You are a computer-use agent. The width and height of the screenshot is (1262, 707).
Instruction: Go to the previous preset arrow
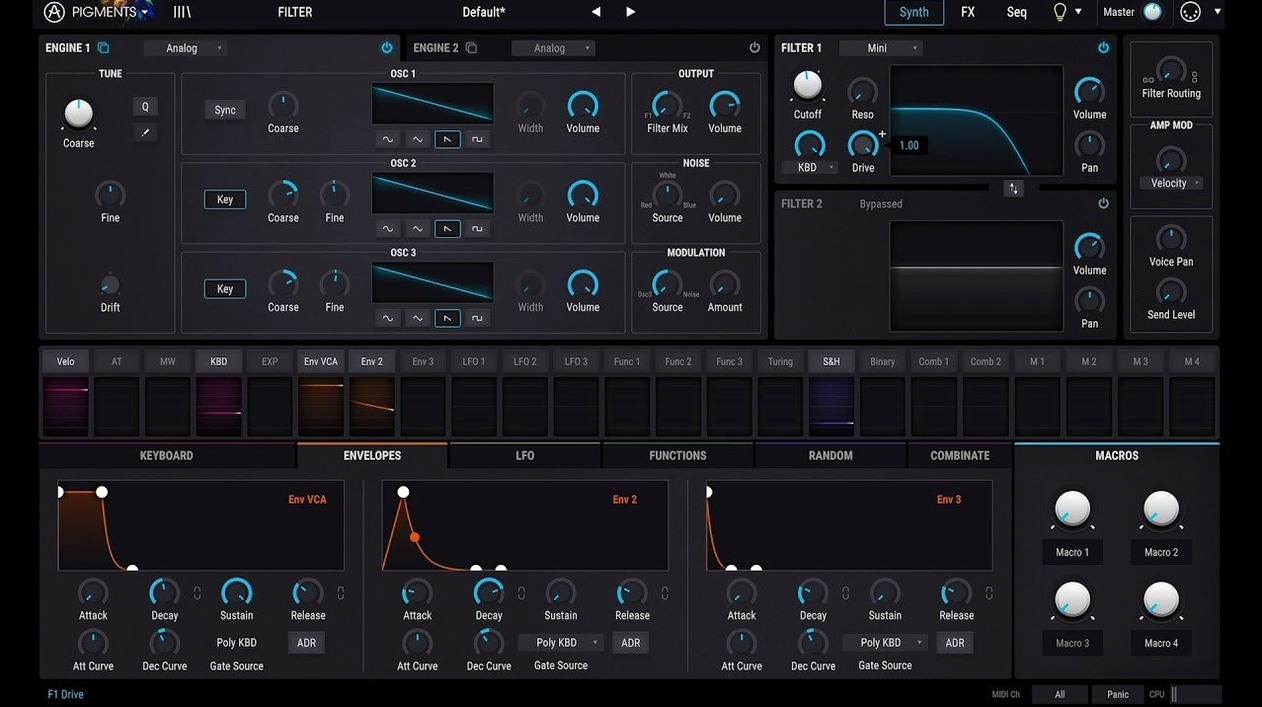tap(596, 12)
